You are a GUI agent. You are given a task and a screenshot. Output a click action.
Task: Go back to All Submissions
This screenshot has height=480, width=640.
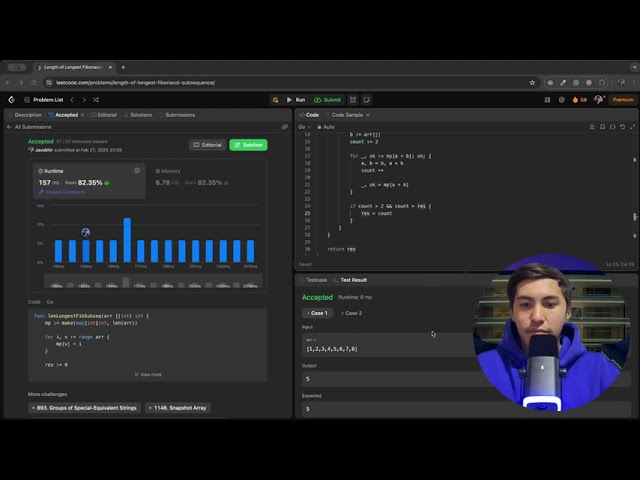29,127
